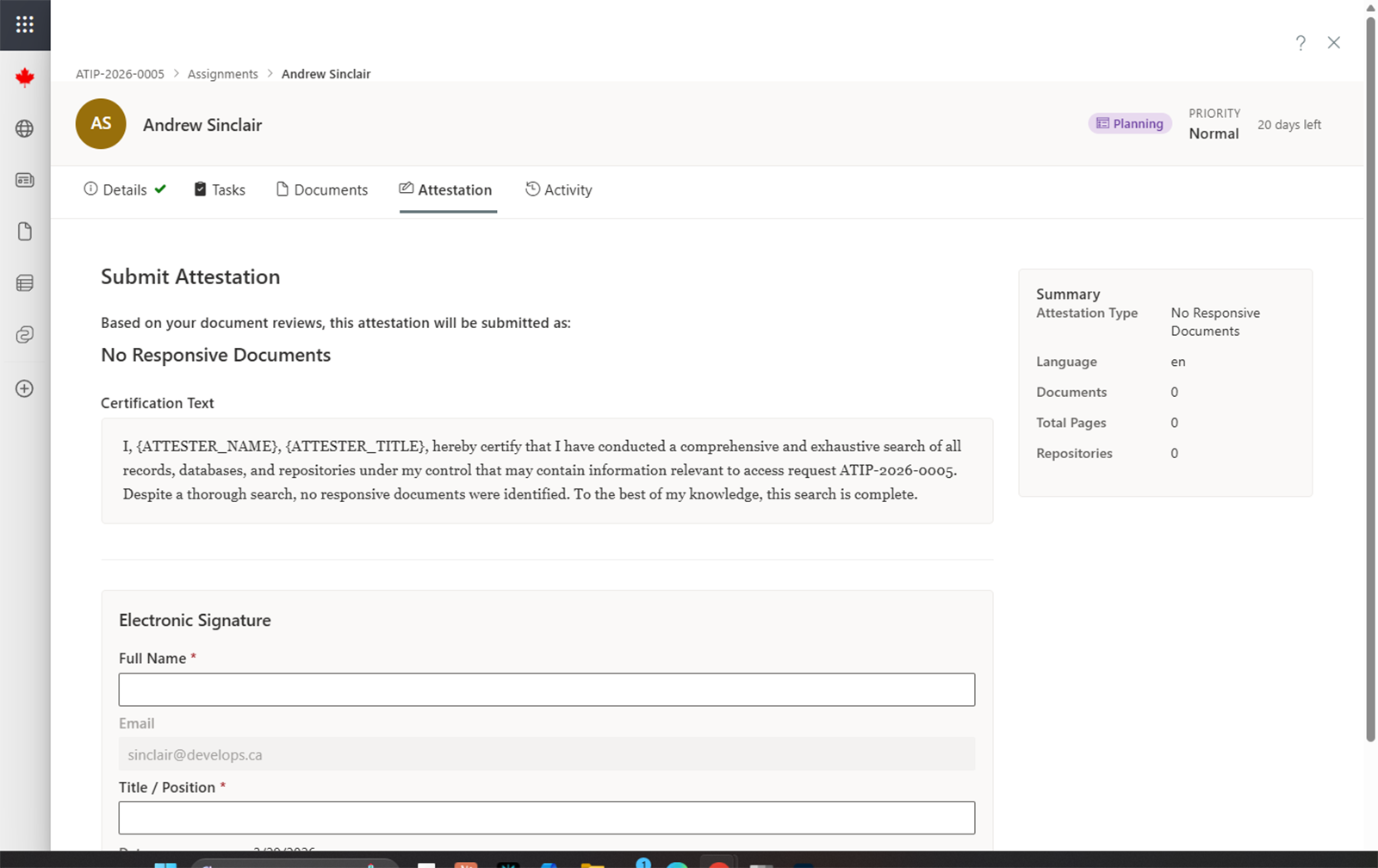
Task: View the Activity tab
Action: [x=559, y=190]
